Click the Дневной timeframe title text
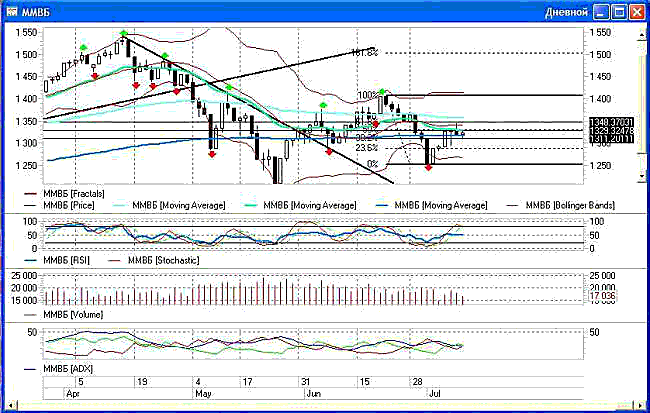Screen dimensions: 650x413 pyautogui.click(x=566, y=12)
